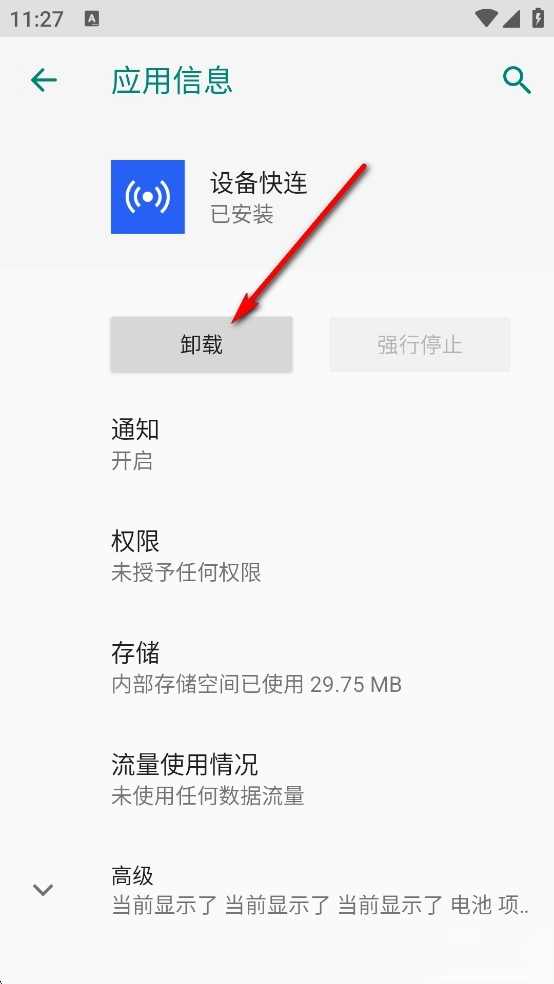Tap the Wi-Fi status icon
This screenshot has height=984, width=554.
tap(486, 18)
